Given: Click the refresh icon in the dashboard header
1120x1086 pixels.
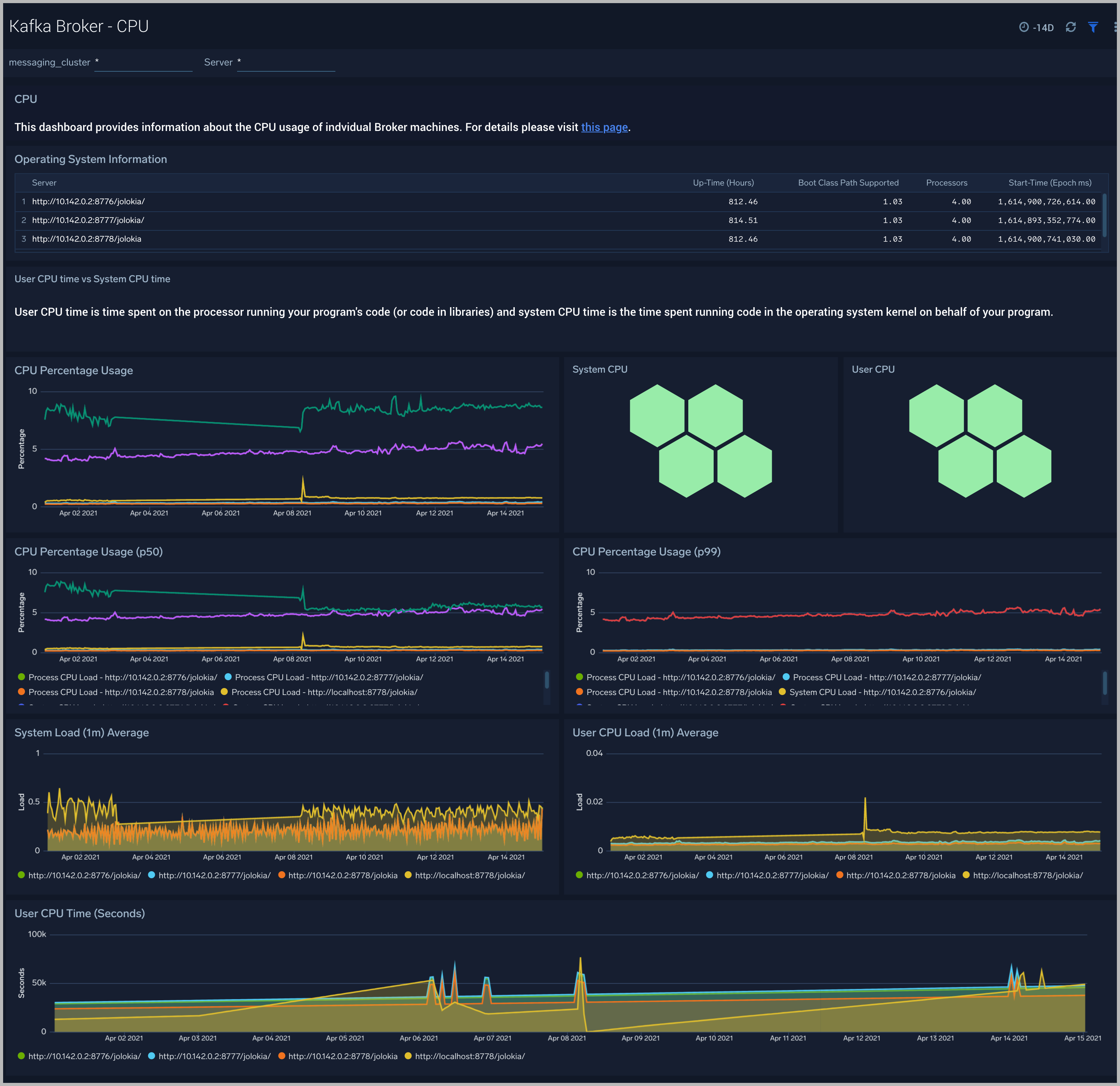Looking at the screenshot, I should click(1071, 27).
